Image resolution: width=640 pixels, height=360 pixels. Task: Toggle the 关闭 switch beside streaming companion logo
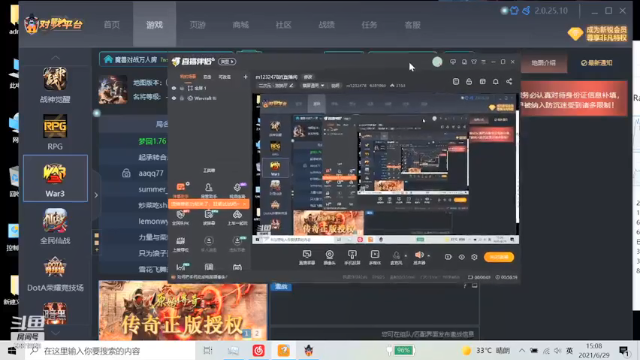[227, 62]
